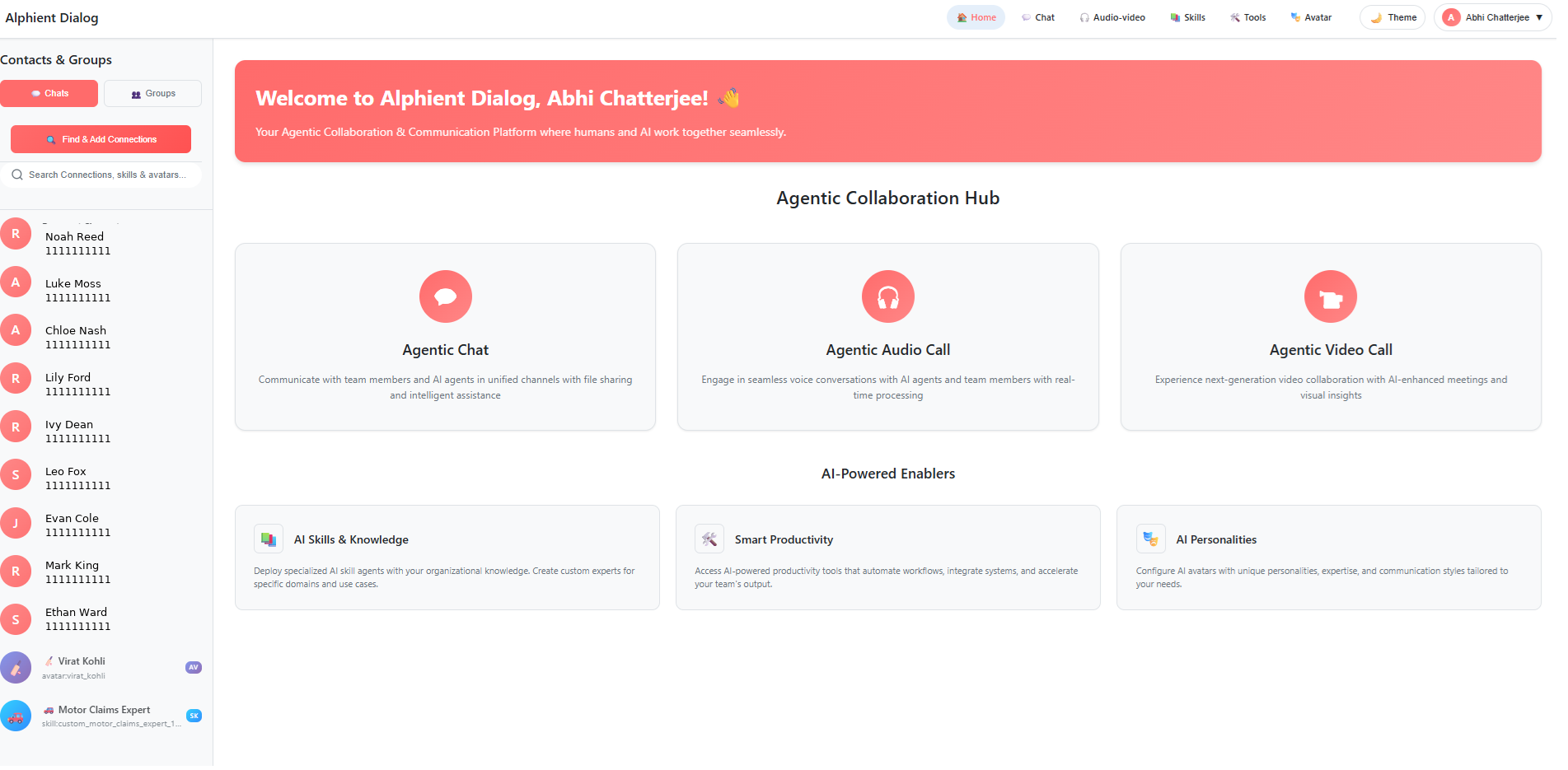This screenshot has width=1568, height=770.
Task: Click the Agentic Audio Call headphones icon
Action: (887, 296)
